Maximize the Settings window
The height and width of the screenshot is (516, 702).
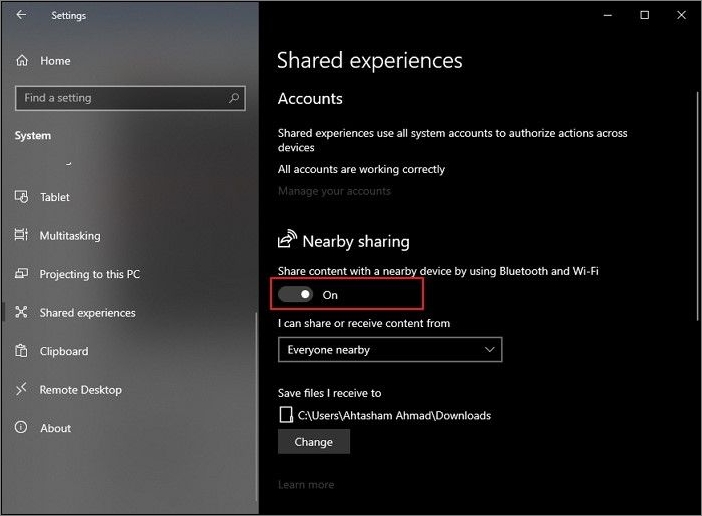pyautogui.click(x=644, y=15)
